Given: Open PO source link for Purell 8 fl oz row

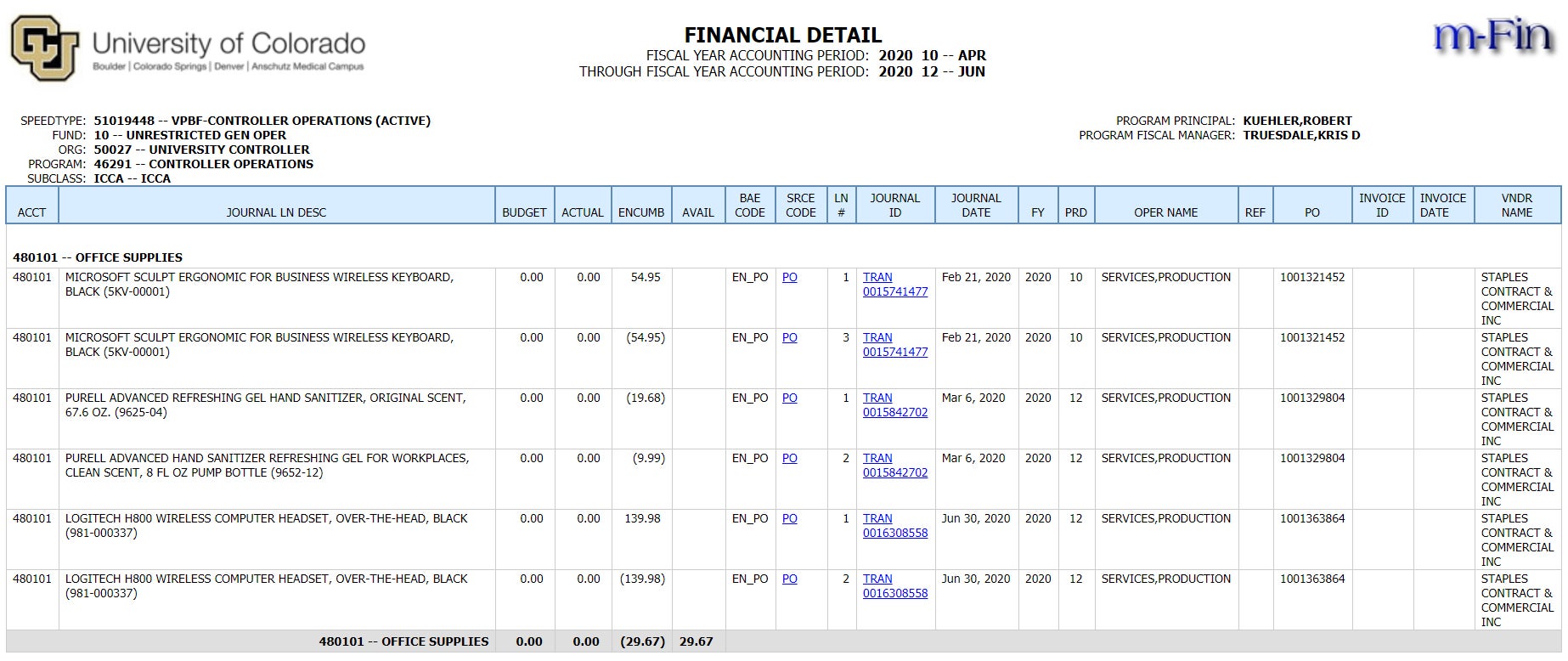Looking at the screenshot, I should (789, 458).
